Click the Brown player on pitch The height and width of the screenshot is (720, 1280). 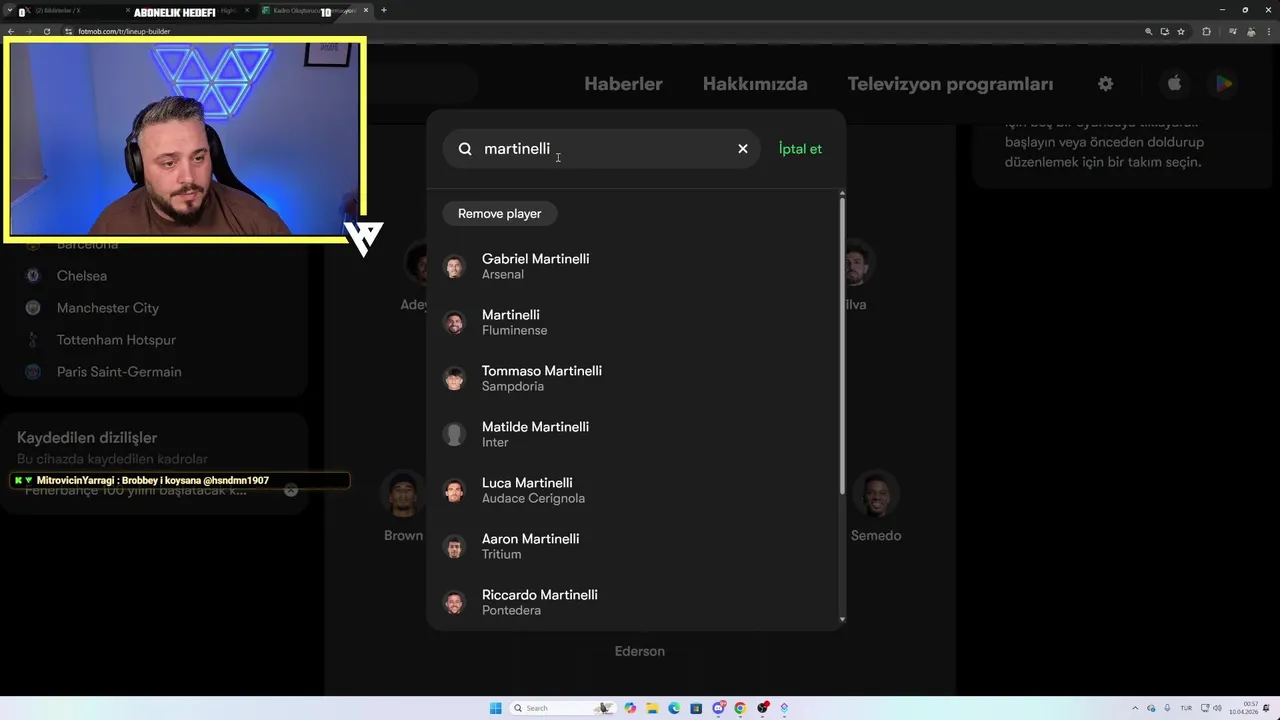[403, 507]
